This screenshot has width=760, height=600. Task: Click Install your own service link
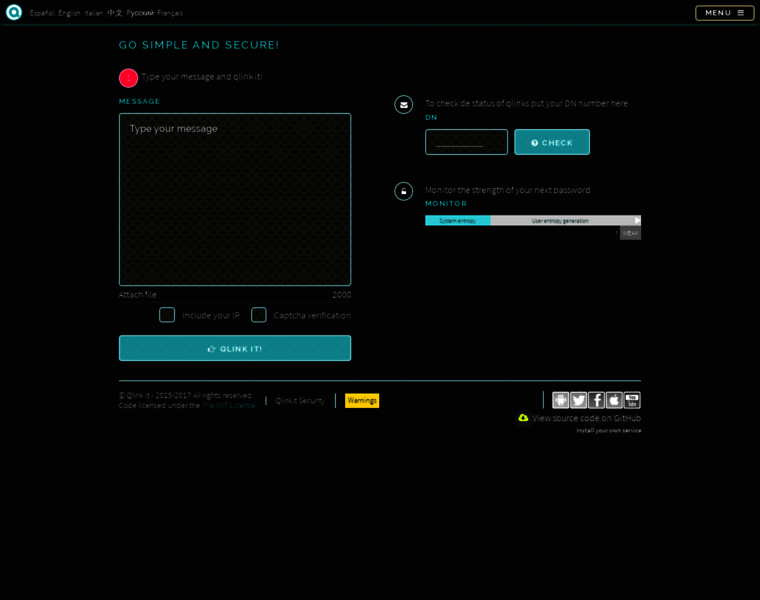[x=609, y=430]
